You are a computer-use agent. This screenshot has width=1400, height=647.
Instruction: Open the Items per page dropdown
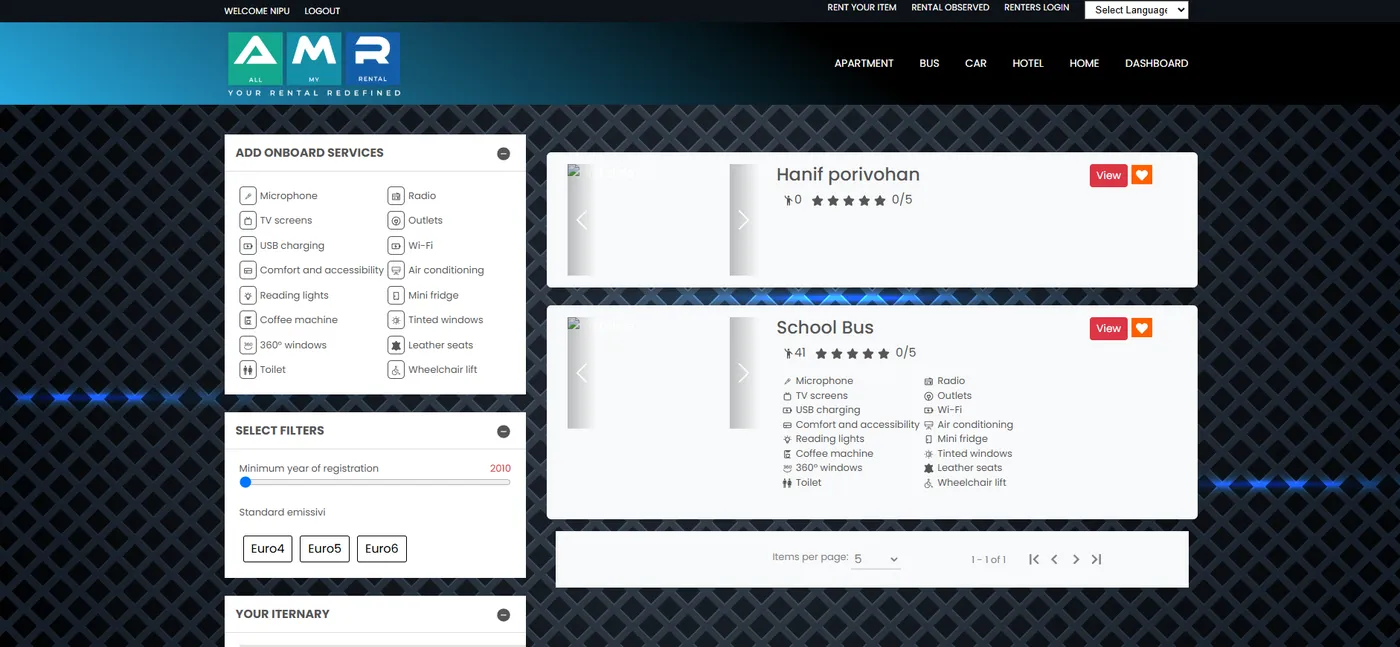point(876,559)
